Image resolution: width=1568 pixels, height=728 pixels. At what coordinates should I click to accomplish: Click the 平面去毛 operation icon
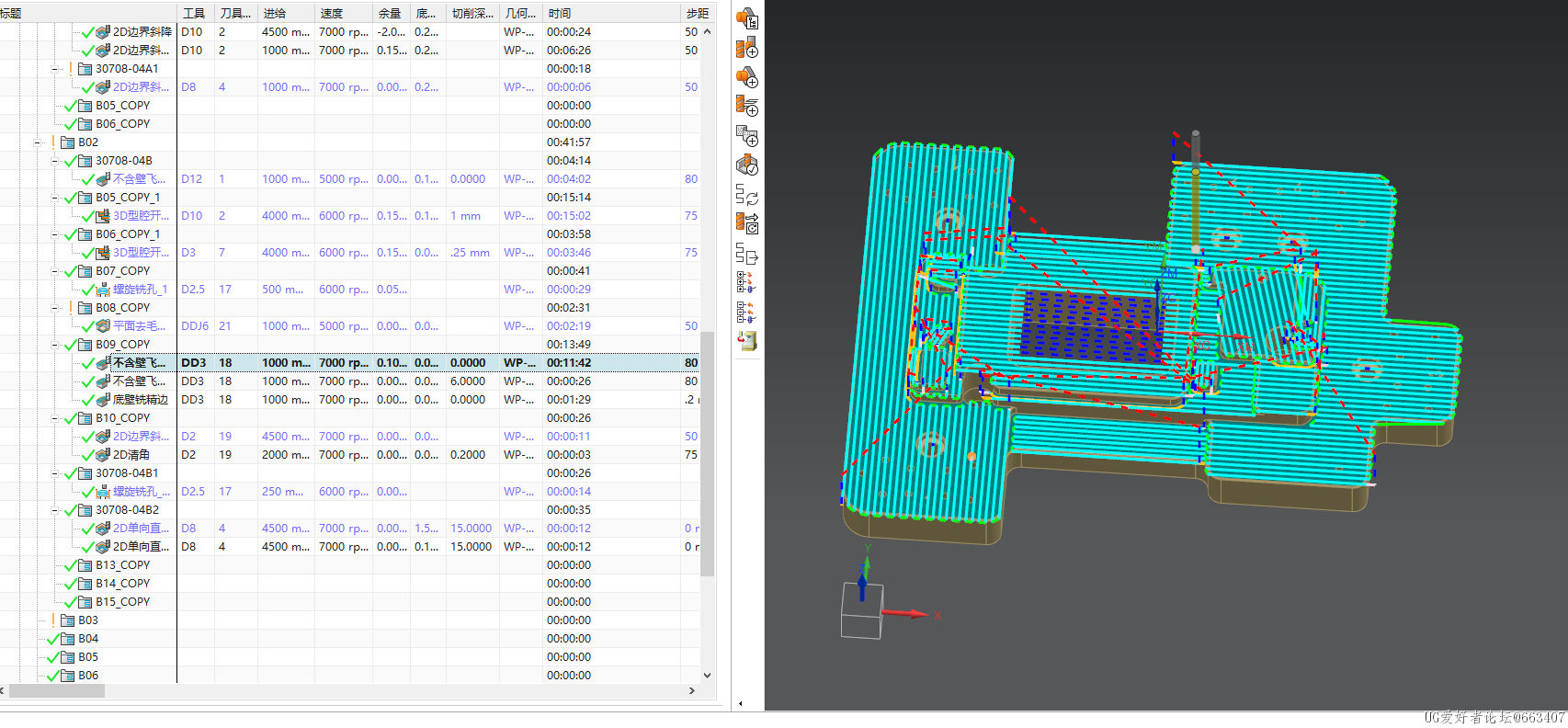click(x=103, y=326)
